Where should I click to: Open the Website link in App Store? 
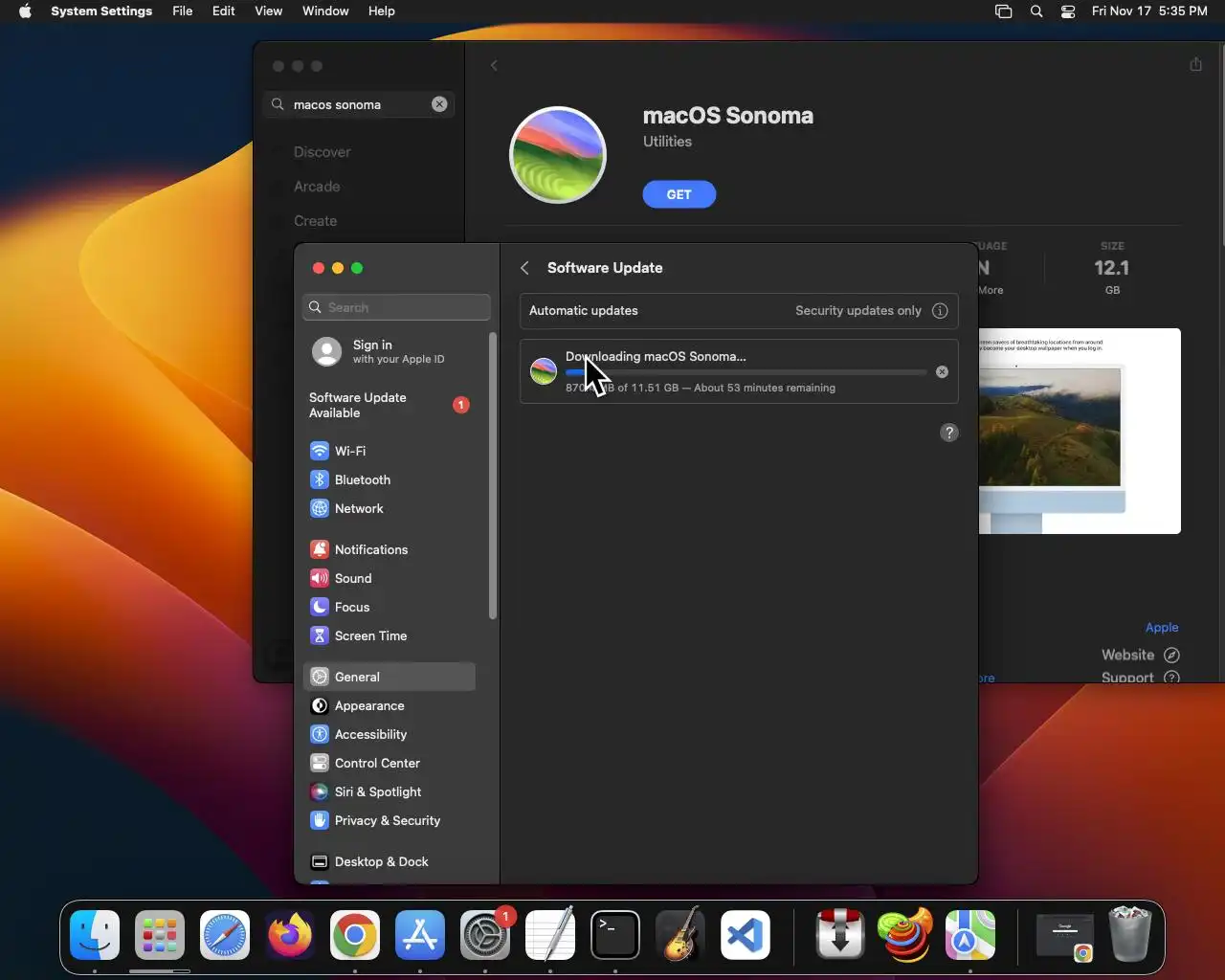point(1140,655)
